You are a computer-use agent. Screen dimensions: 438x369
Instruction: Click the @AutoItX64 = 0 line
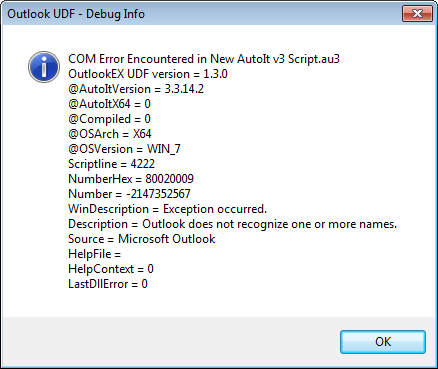coord(109,104)
